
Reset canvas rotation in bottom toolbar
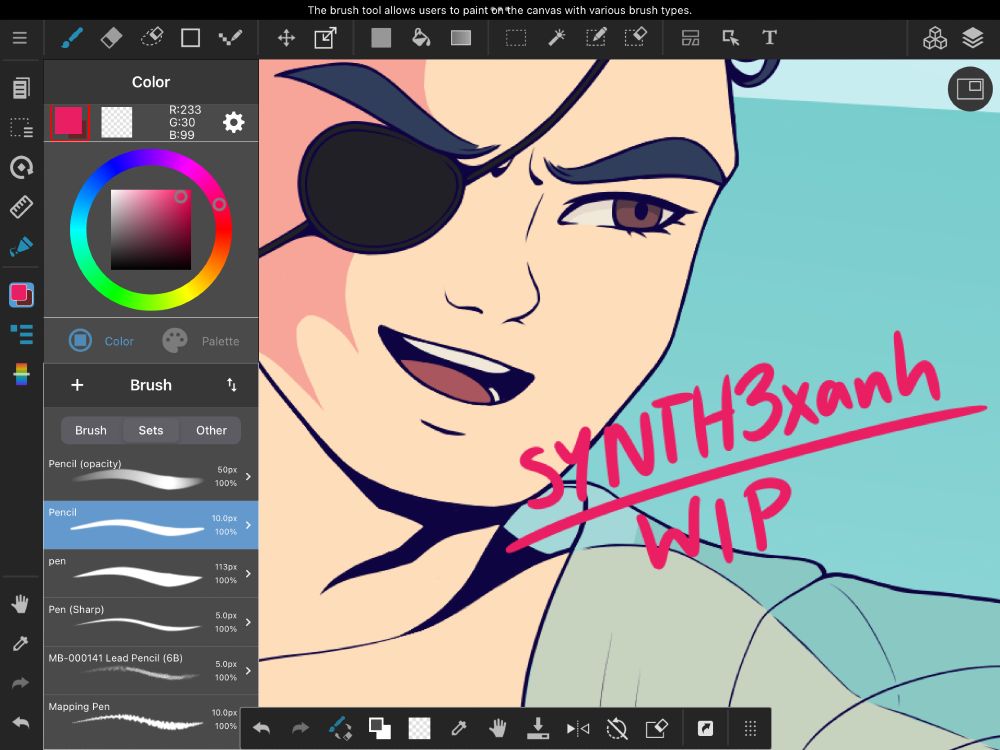click(617, 728)
